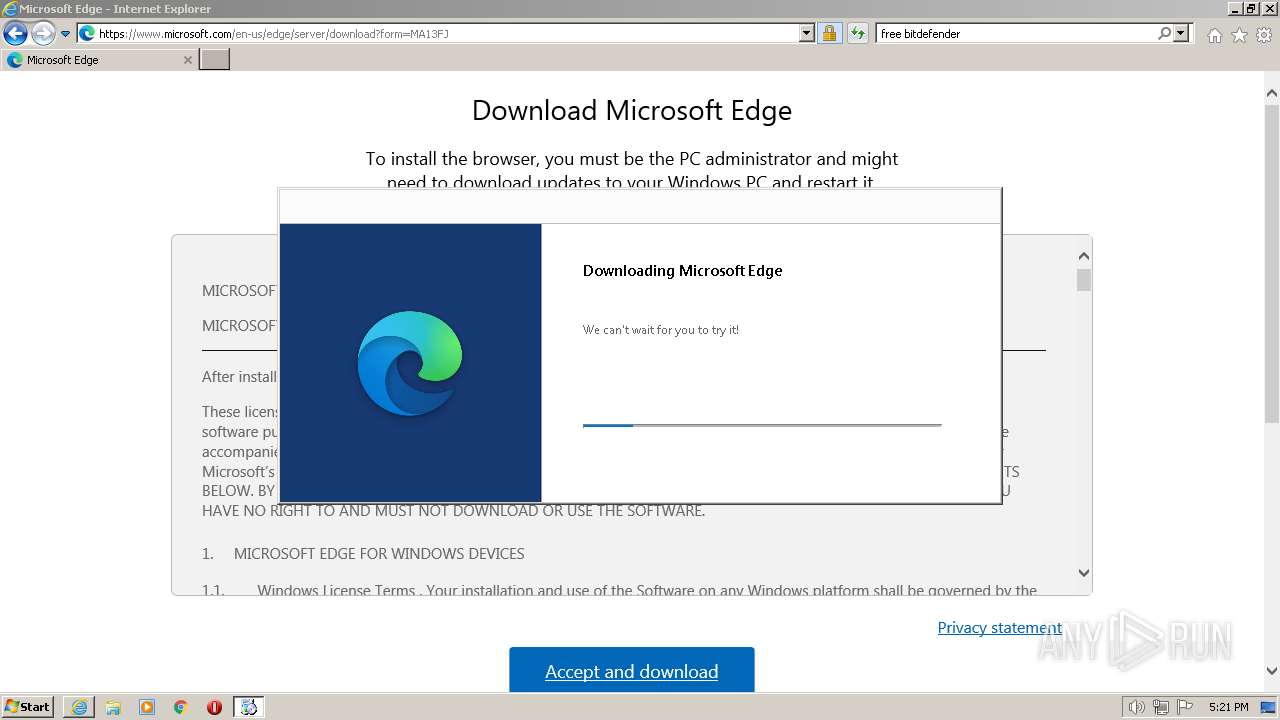
Task: Click the volume speaker tray icon
Action: click(x=1137, y=707)
